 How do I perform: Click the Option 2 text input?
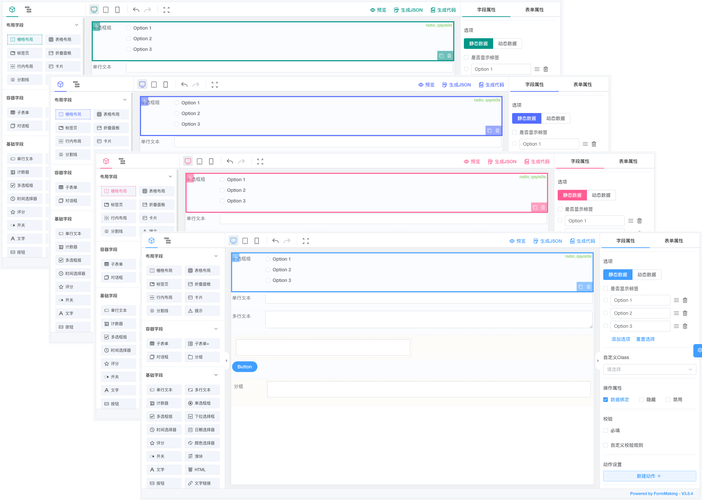tap(640, 313)
